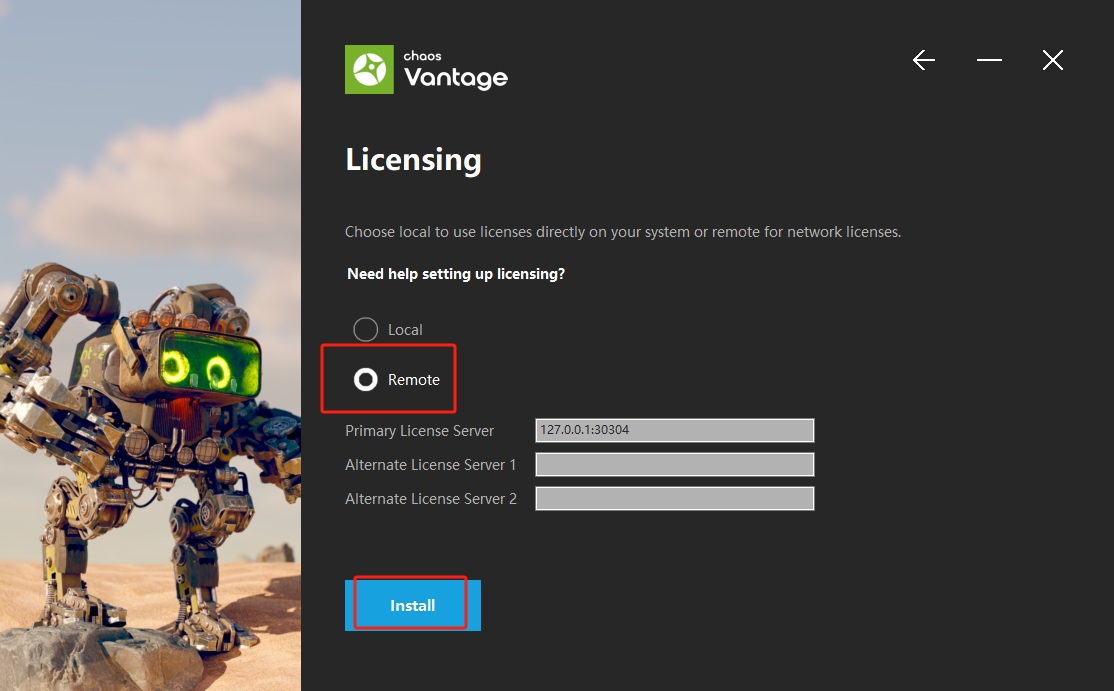Focus the Primary License Server field
The image size is (1114, 691).
tap(674, 431)
